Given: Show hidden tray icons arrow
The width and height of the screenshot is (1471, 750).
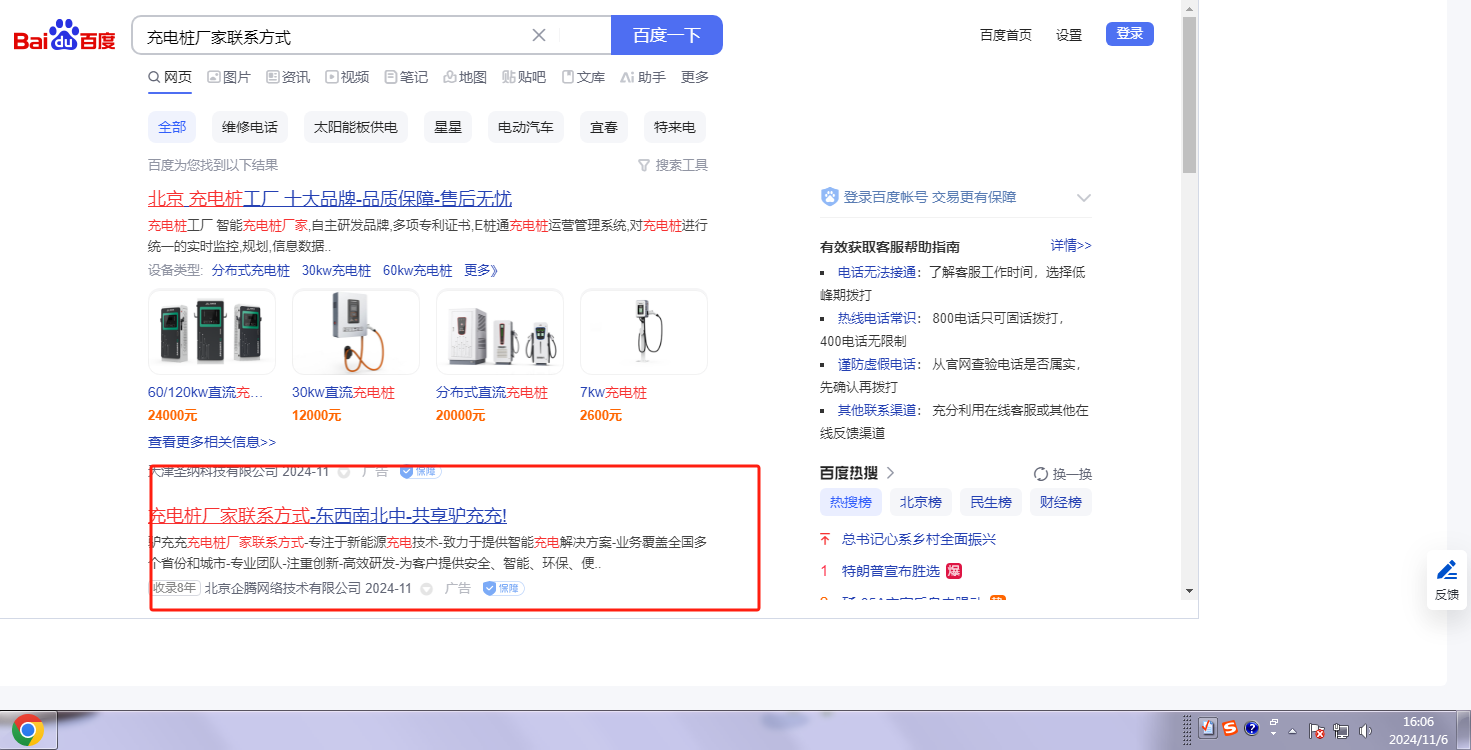Looking at the screenshot, I should coord(1293,731).
